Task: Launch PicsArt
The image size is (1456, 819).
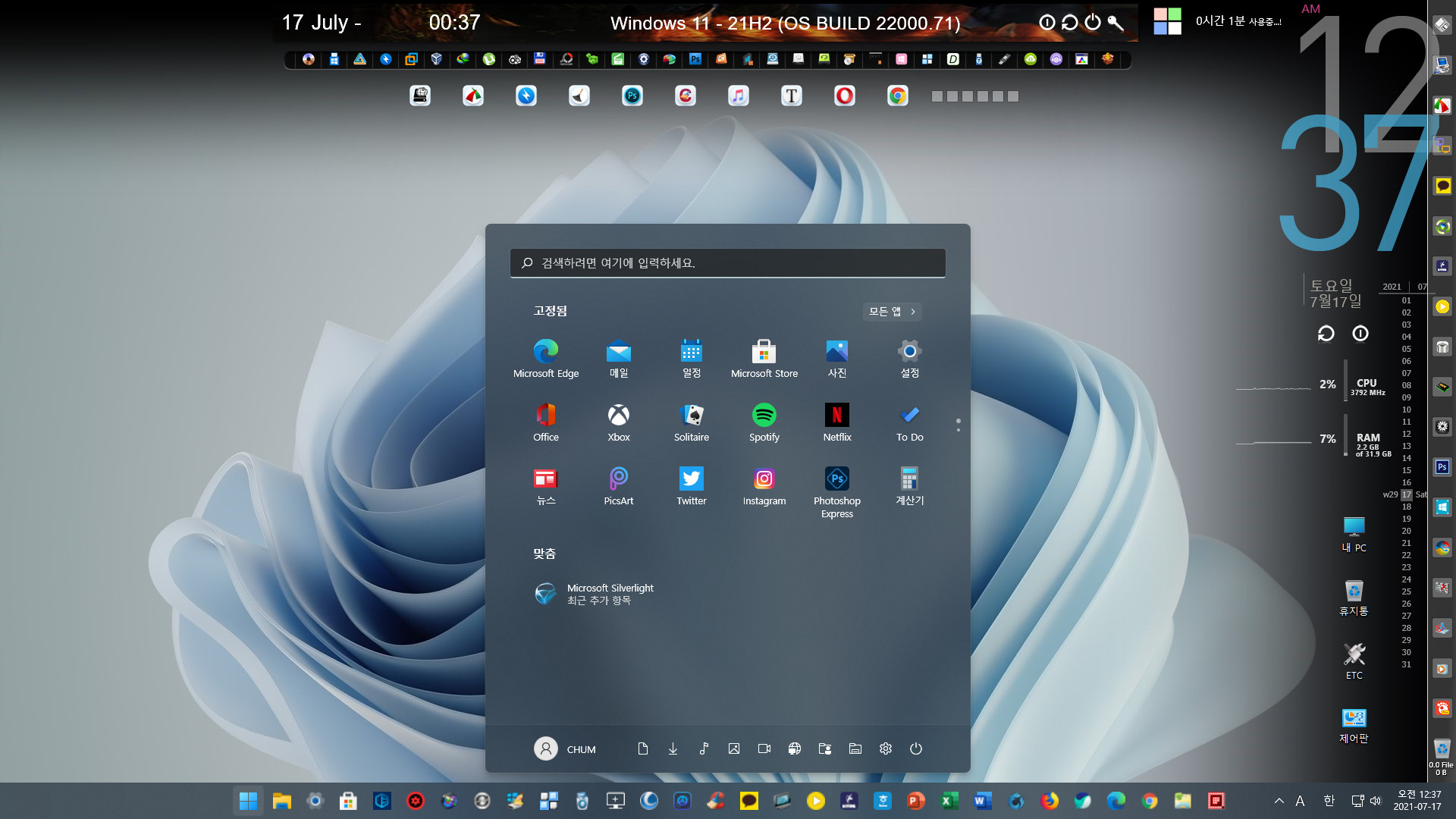Action: click(x=619, y=486)
